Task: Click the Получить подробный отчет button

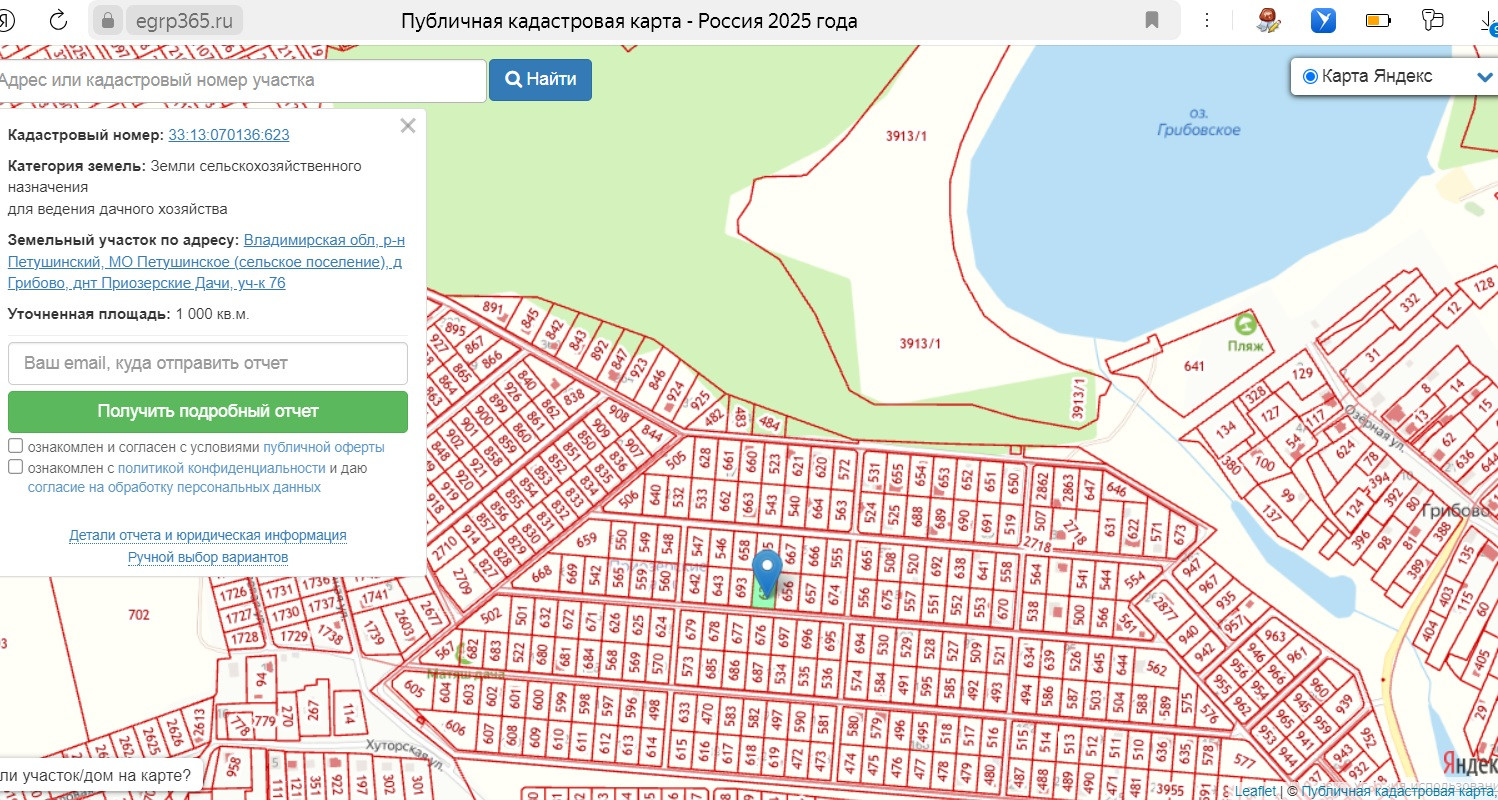Action: point(208,411)
